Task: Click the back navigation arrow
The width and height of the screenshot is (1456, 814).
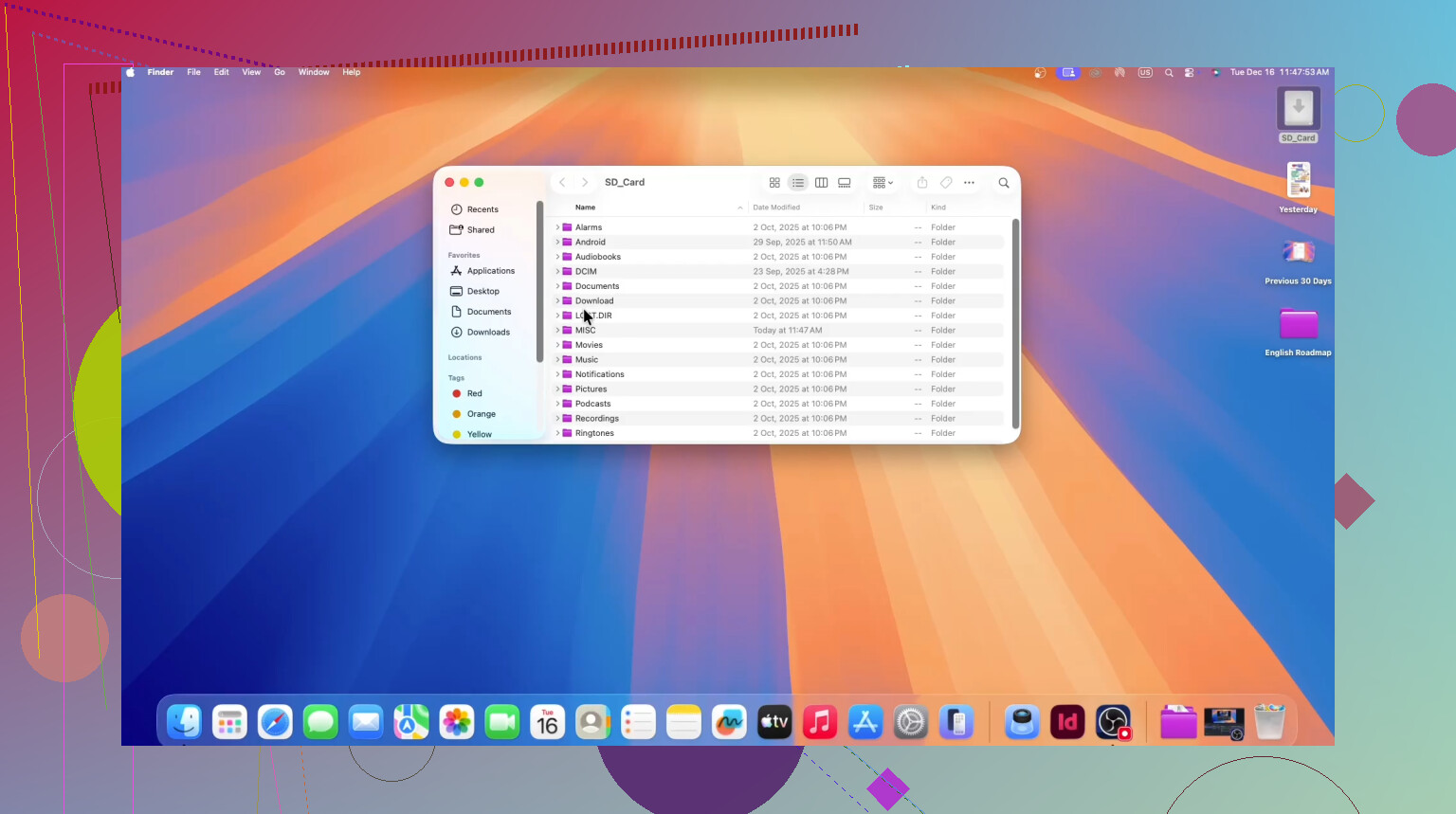Action: (x=562, y=183)
